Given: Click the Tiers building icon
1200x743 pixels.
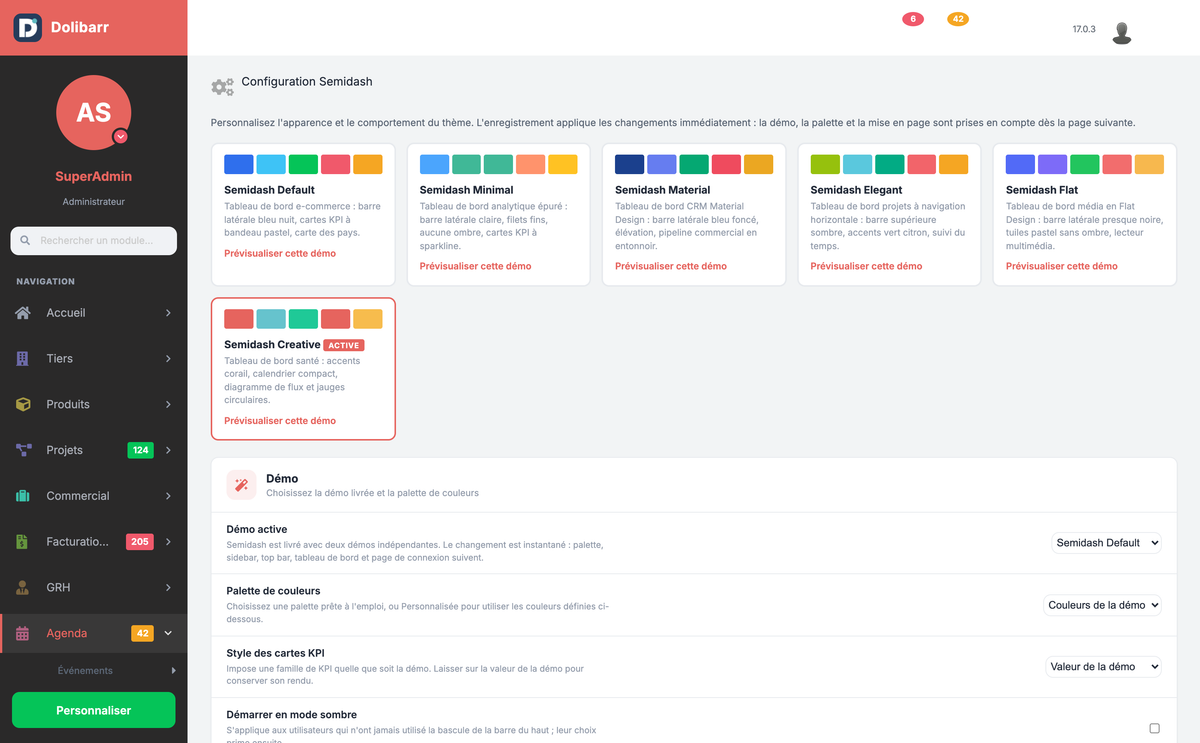Looking at the screenshot, I should tap(23, 358).
